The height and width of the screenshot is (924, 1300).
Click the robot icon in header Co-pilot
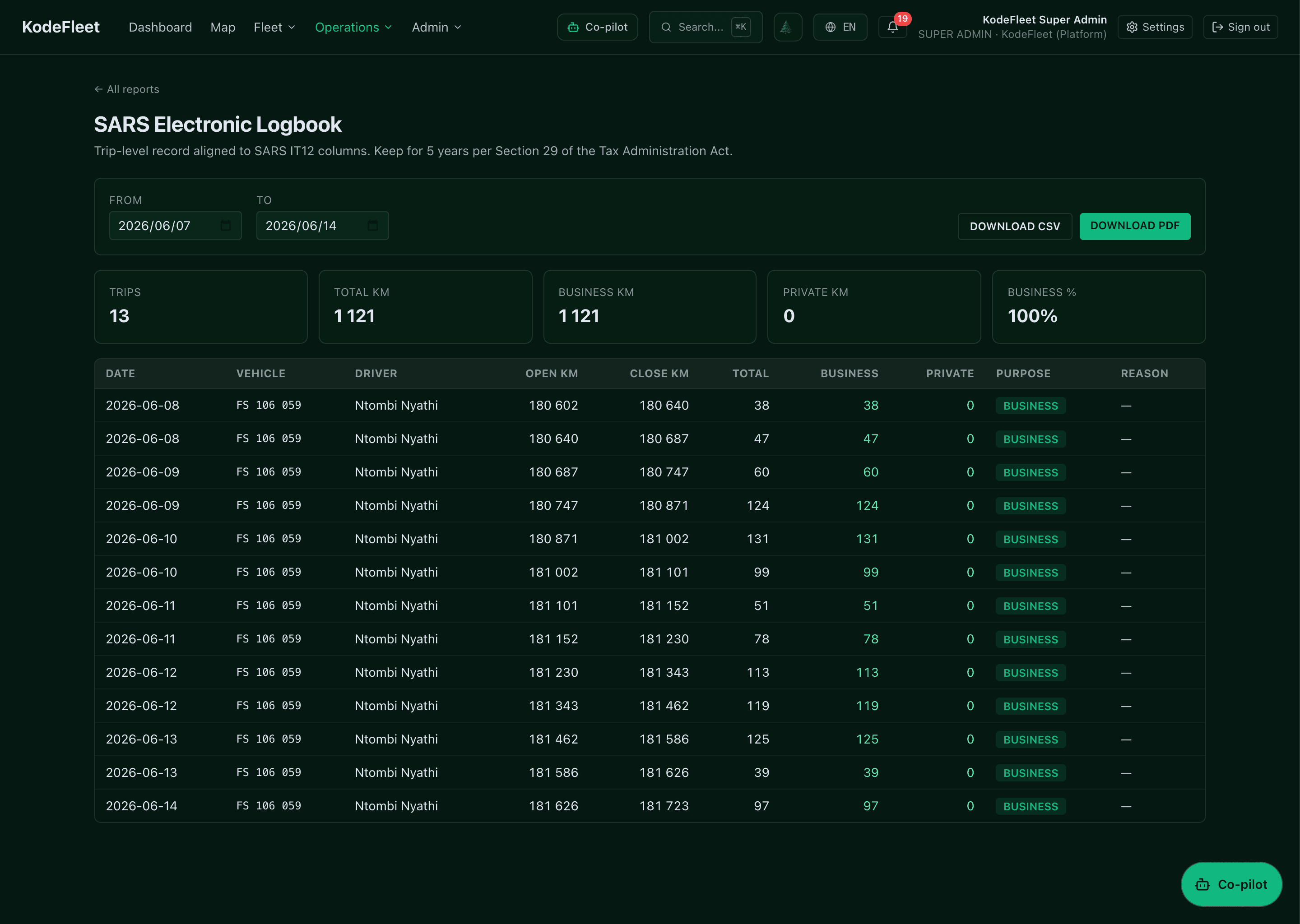coord(573,28)
